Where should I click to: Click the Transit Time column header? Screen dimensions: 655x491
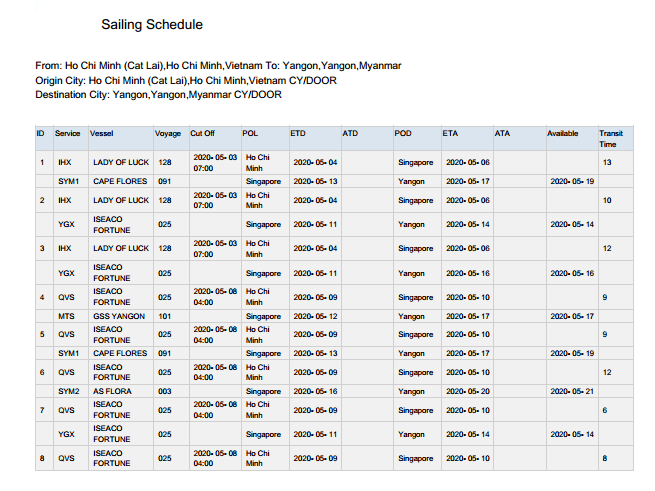coord(610,139)
